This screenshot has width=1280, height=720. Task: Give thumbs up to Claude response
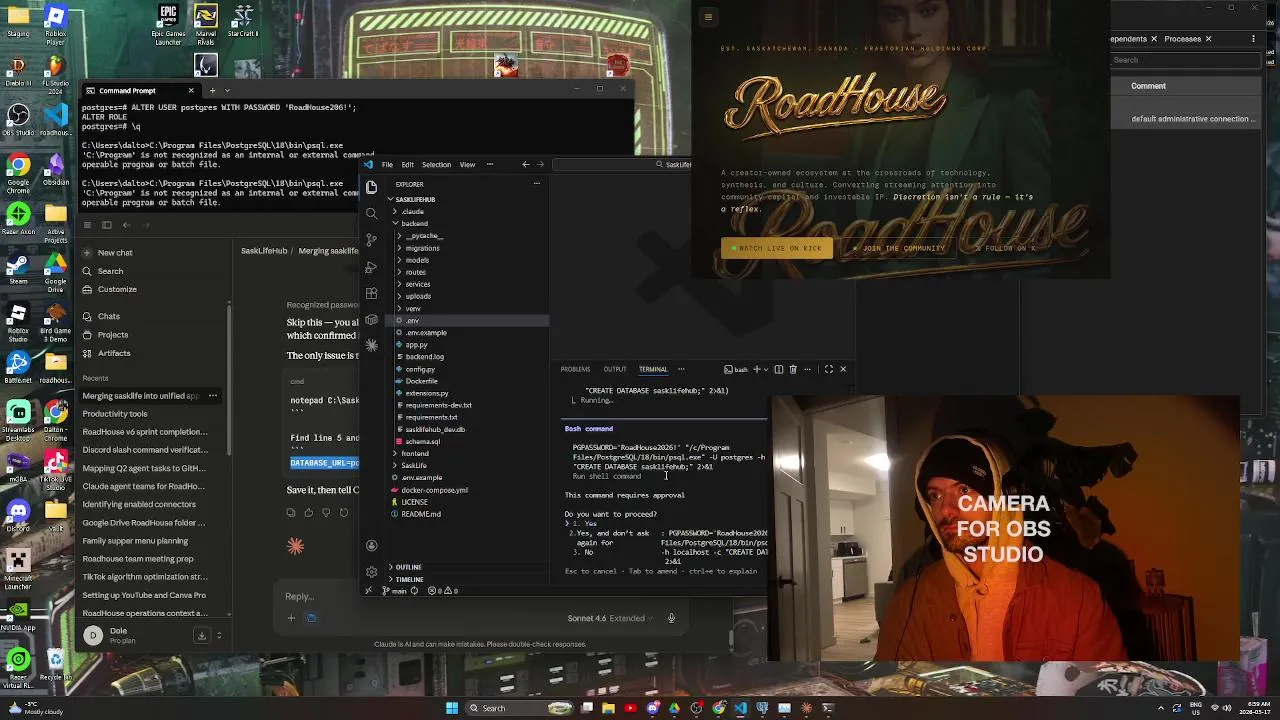coord(308,512)
